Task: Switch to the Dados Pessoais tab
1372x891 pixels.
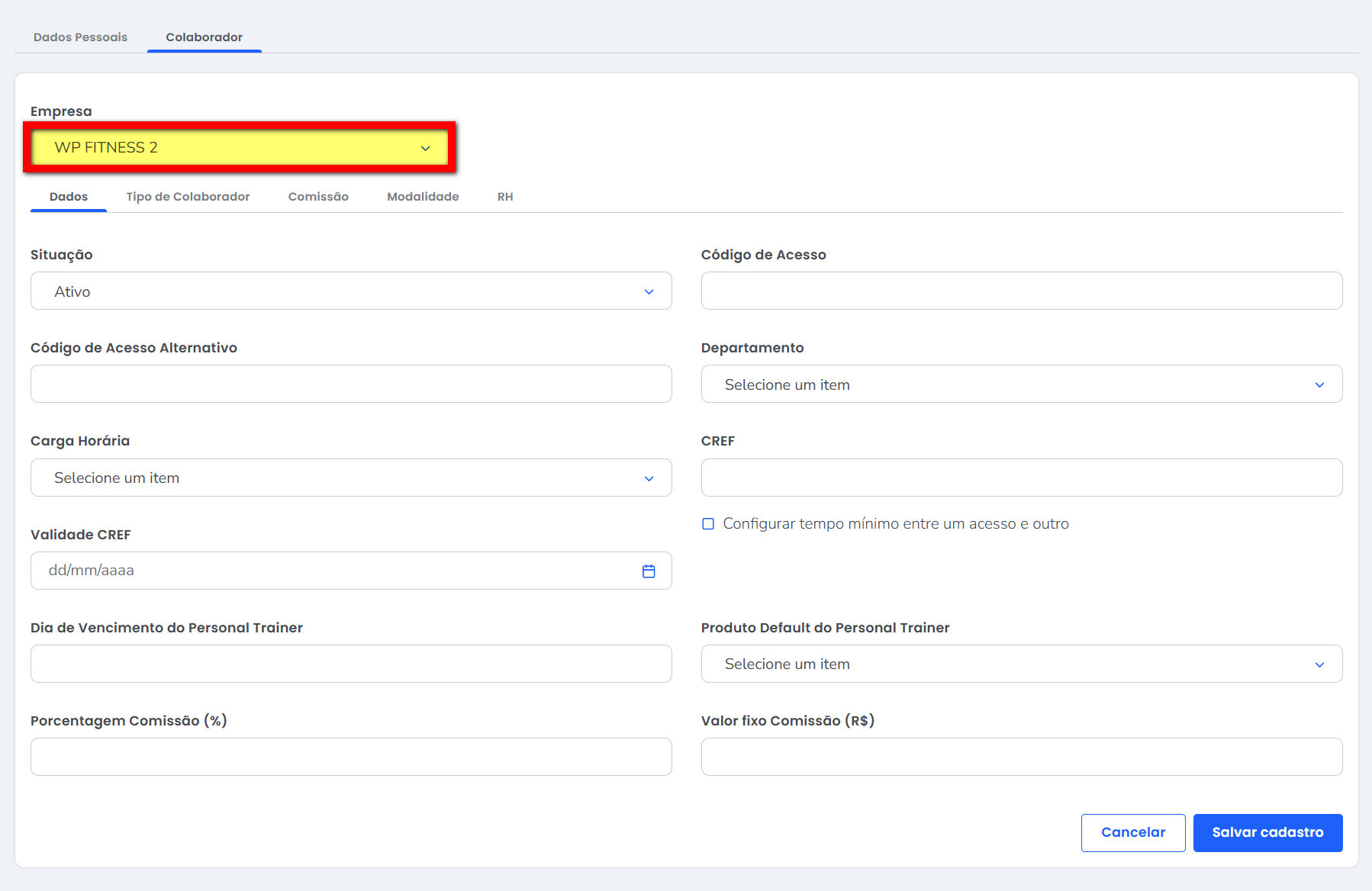Action: pyautogui.click(x=80, y=37)
